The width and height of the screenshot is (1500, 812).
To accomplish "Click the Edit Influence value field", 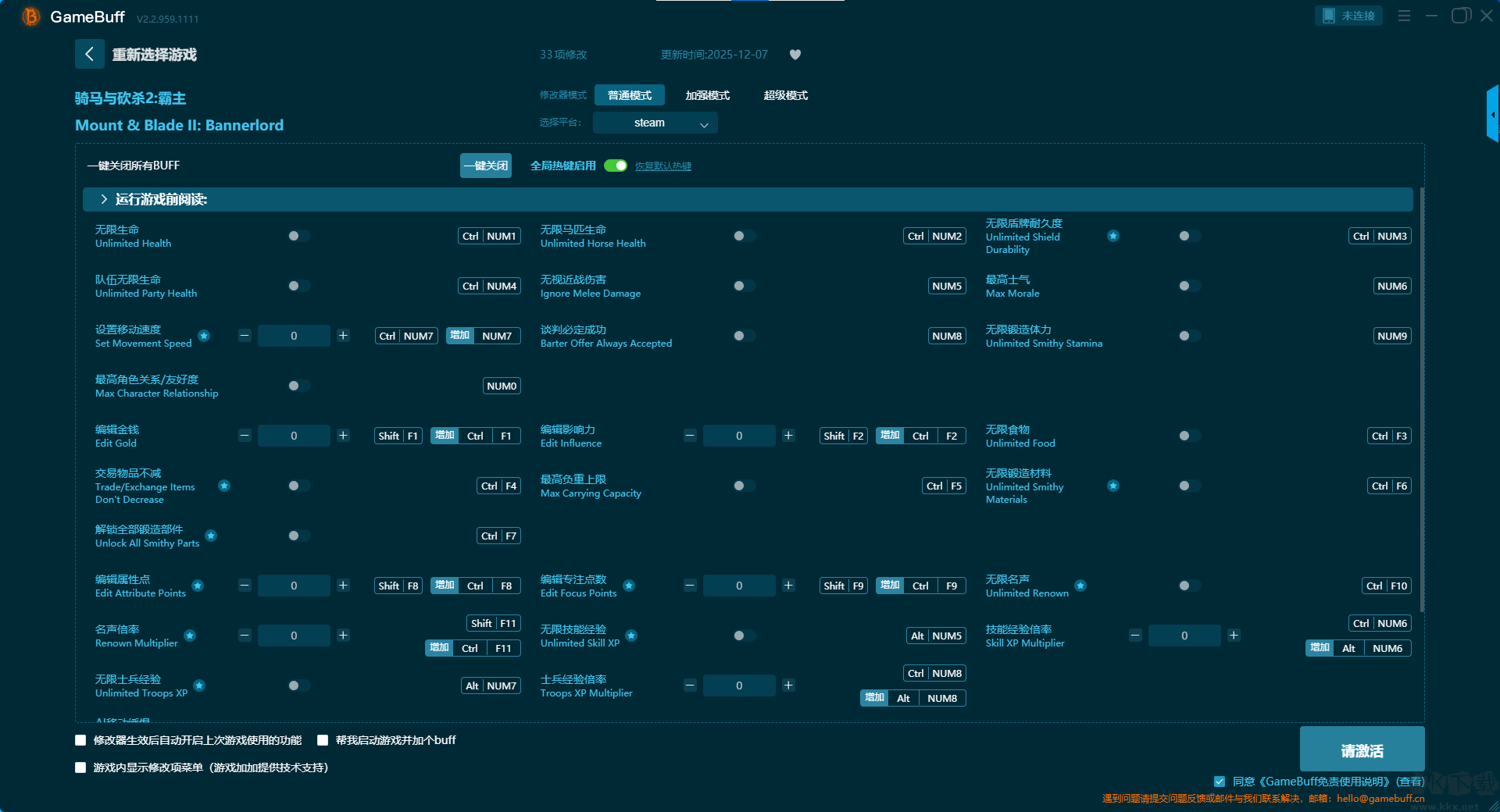I will pyautogui.click(x=738, y=436).
